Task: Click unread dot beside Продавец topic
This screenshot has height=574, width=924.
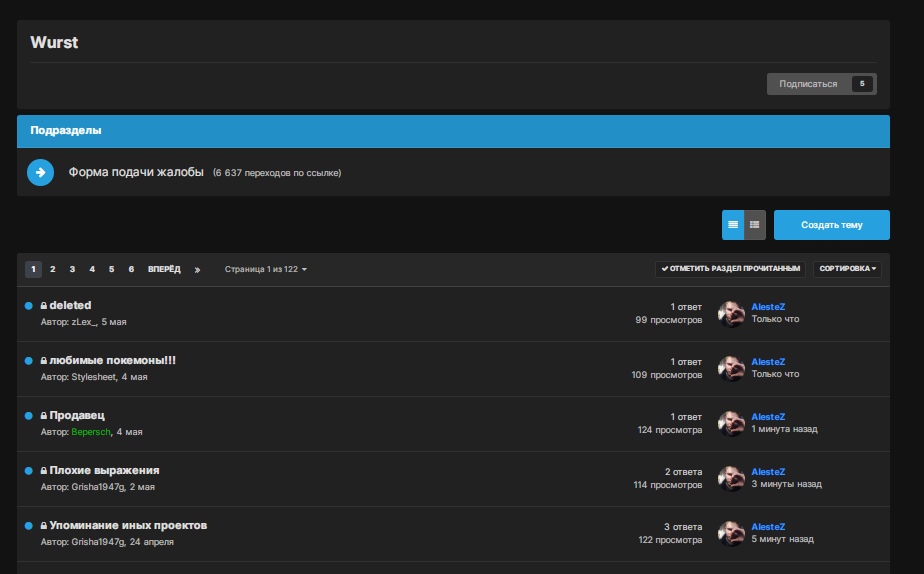Action: click(29, 415)
